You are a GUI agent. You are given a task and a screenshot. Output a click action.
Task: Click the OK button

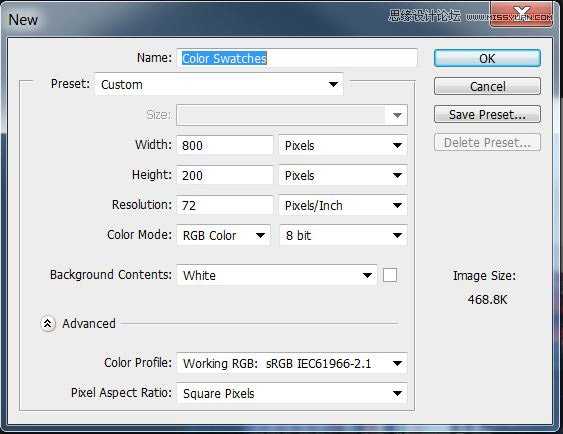click(487, 58)
